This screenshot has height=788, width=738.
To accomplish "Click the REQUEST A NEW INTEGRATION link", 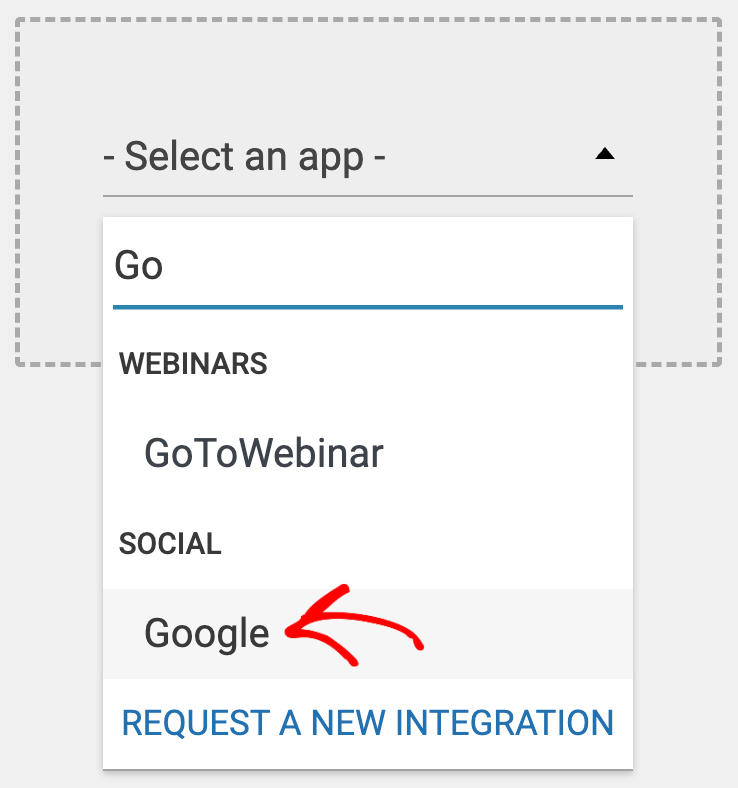I will tap(367, 722).
